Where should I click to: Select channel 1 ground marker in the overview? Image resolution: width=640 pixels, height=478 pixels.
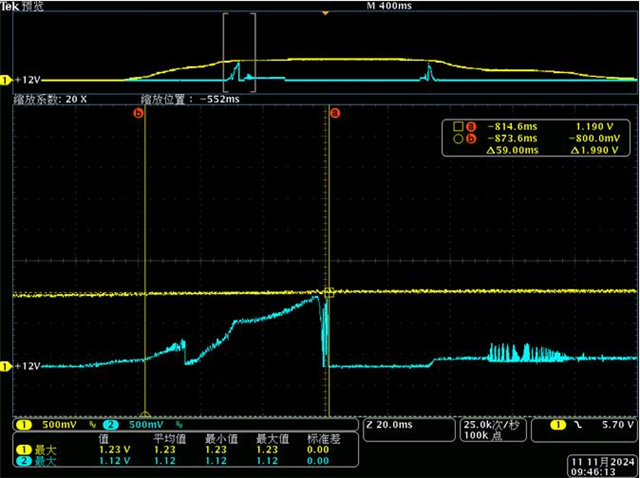5,80
